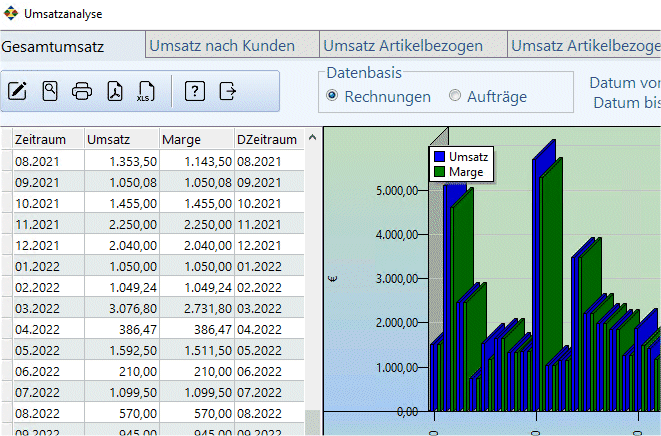Select Umsatz value 1.353,50
Viewport: 661px width, 436px height.
coord(122,161)
